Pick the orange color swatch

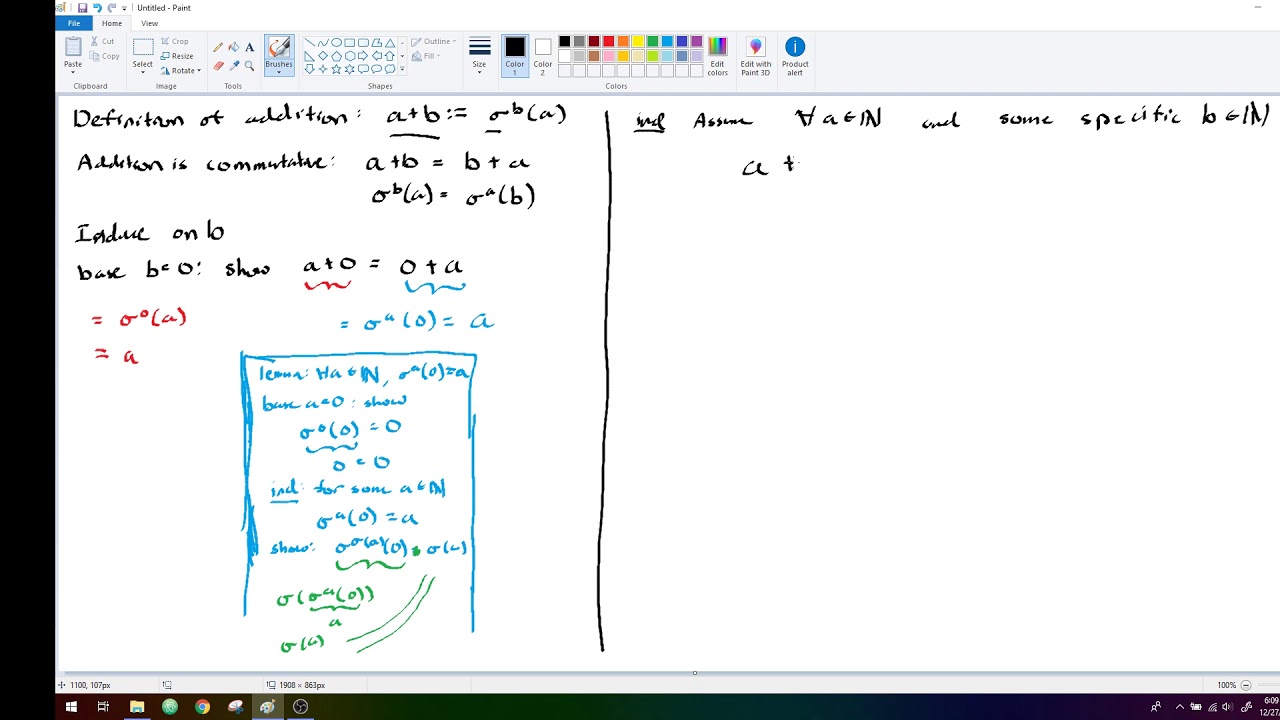pos(623,42)
